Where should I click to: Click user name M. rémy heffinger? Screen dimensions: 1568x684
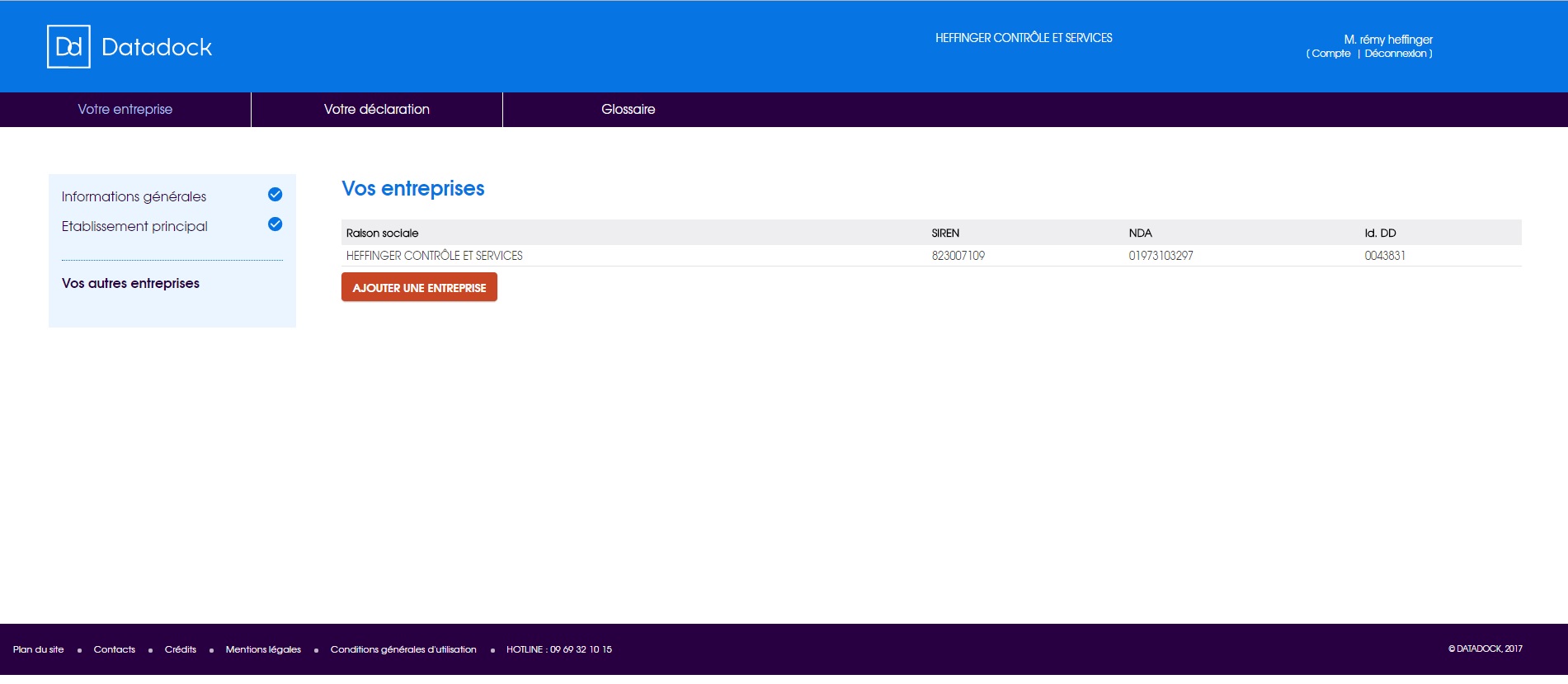pyautogui.click(x=1388, y=40)
